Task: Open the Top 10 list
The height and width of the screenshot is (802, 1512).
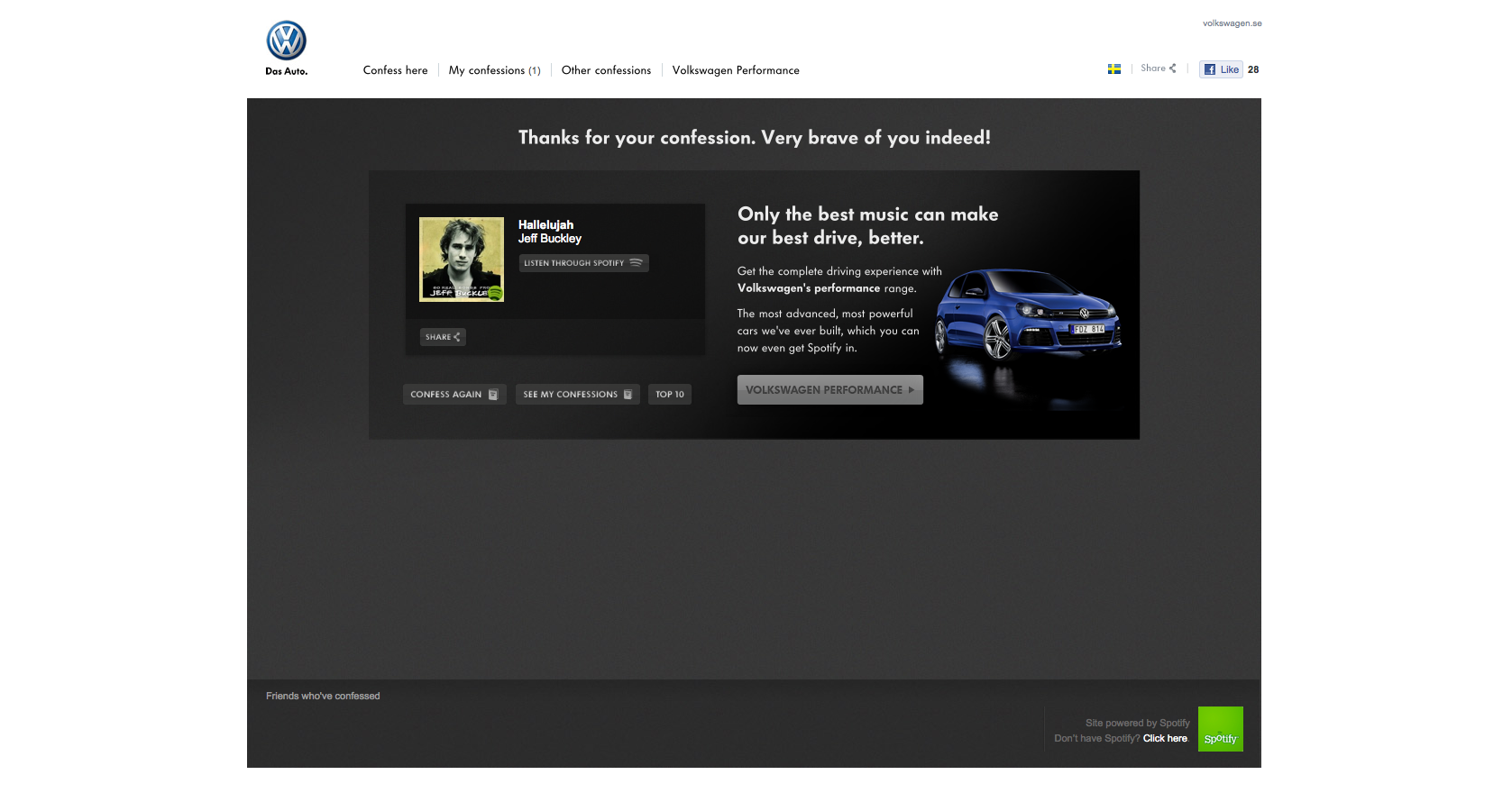Action: point(670,395)
